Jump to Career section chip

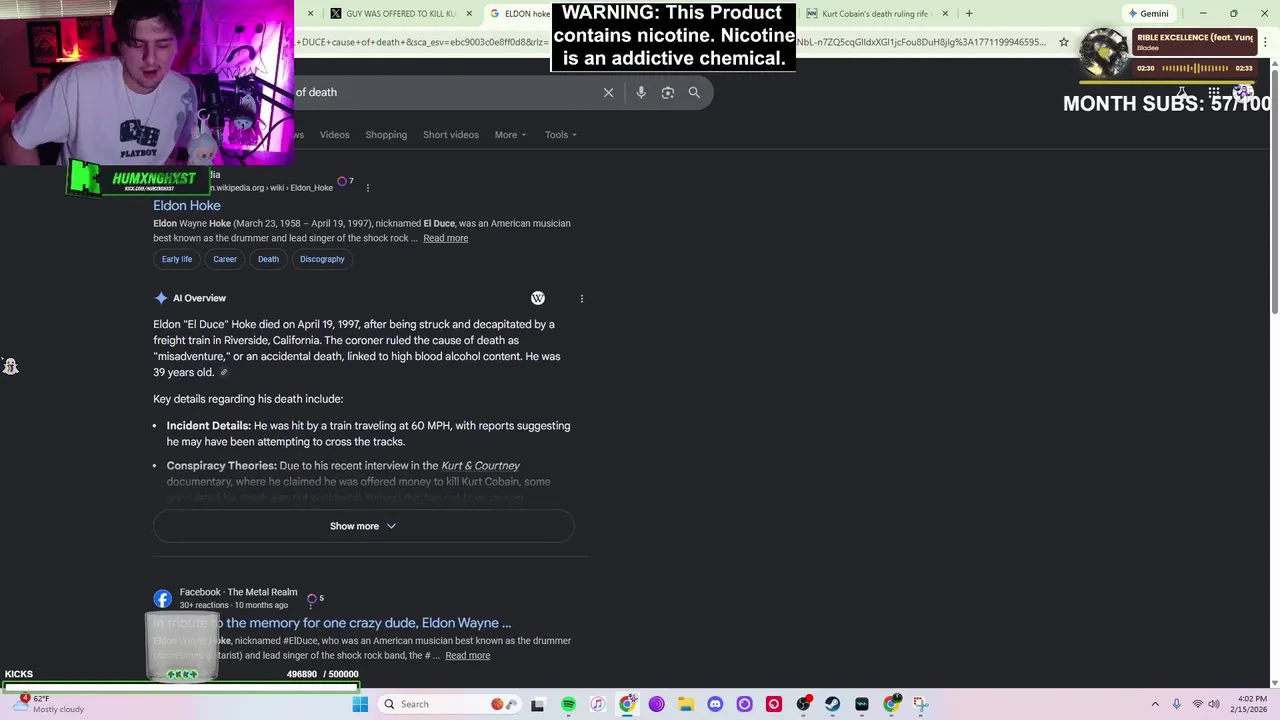pyautogui.click(x=225, y=259)
